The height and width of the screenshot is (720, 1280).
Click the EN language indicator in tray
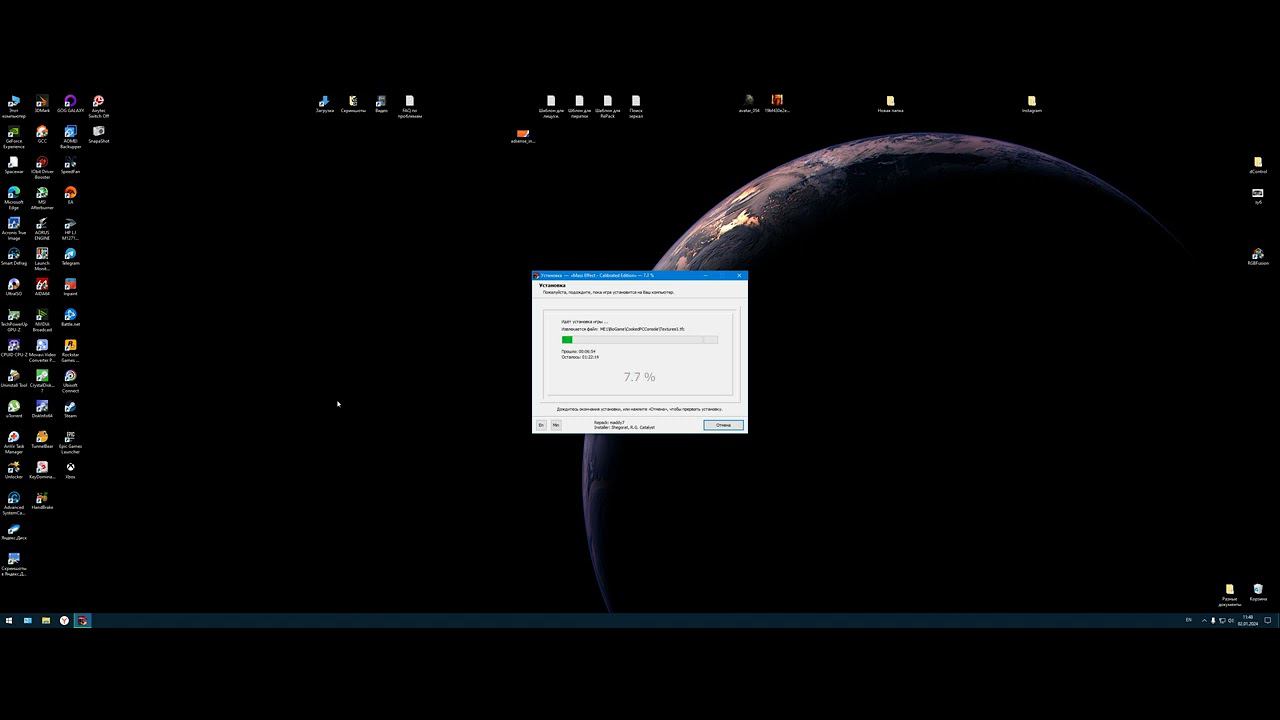click(x=1189, y=620)
